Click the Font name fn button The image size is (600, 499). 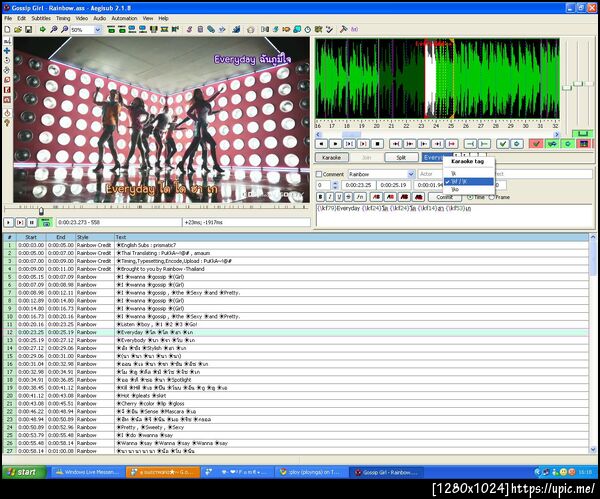pos(360,197)
